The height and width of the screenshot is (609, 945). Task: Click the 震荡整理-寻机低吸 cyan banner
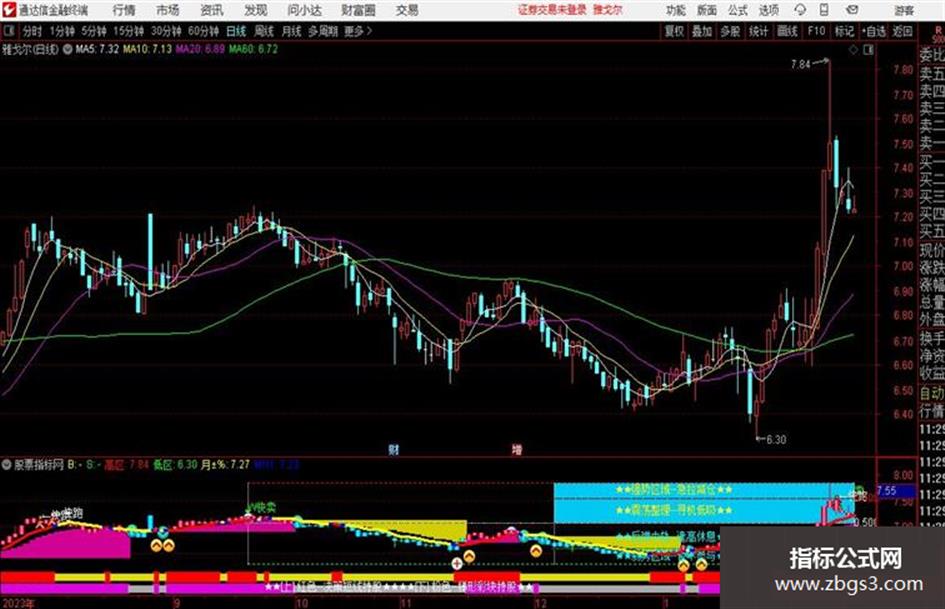[x=674, y=510]
